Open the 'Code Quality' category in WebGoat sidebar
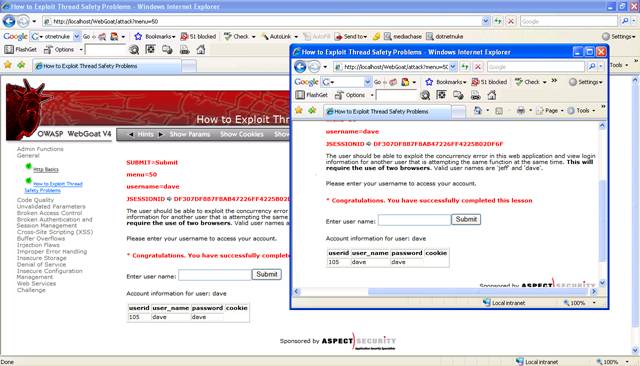The image size is (640, 366). click(x=35, y=200)
